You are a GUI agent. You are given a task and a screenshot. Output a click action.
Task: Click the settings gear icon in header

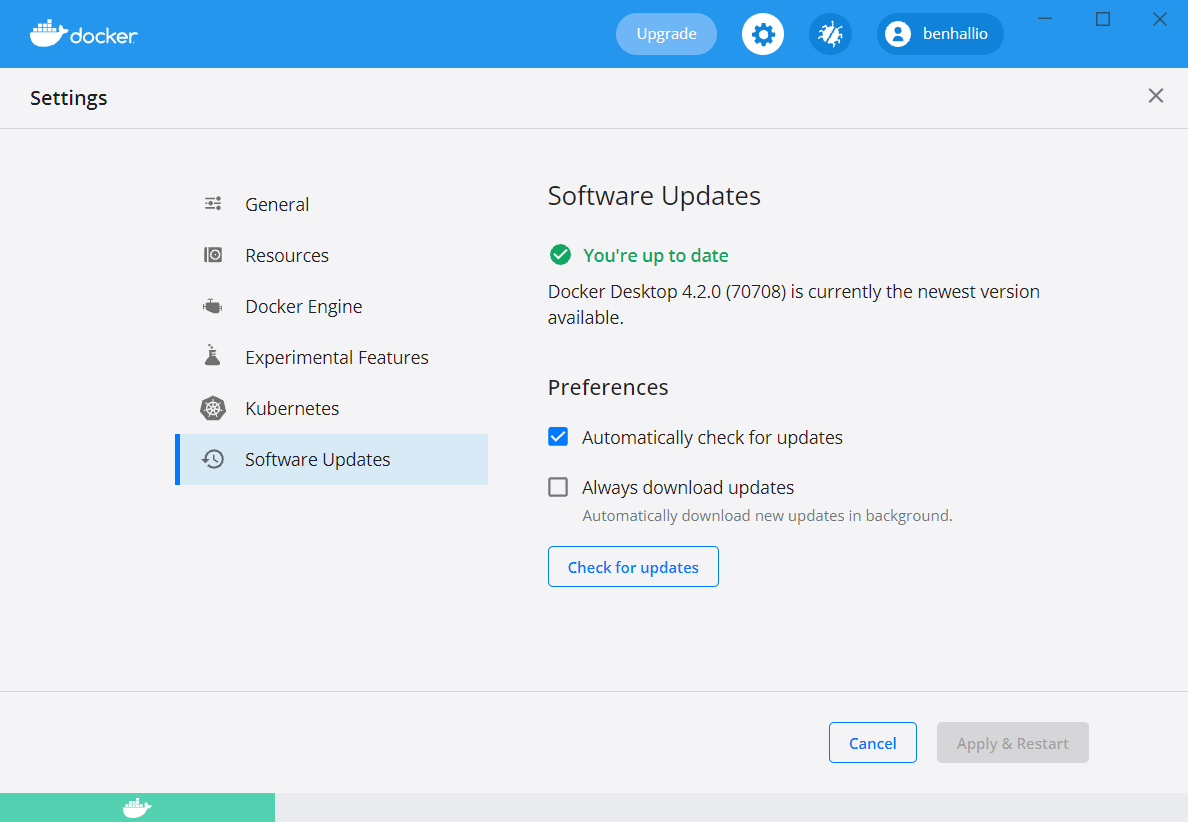(x=762, y=34)
